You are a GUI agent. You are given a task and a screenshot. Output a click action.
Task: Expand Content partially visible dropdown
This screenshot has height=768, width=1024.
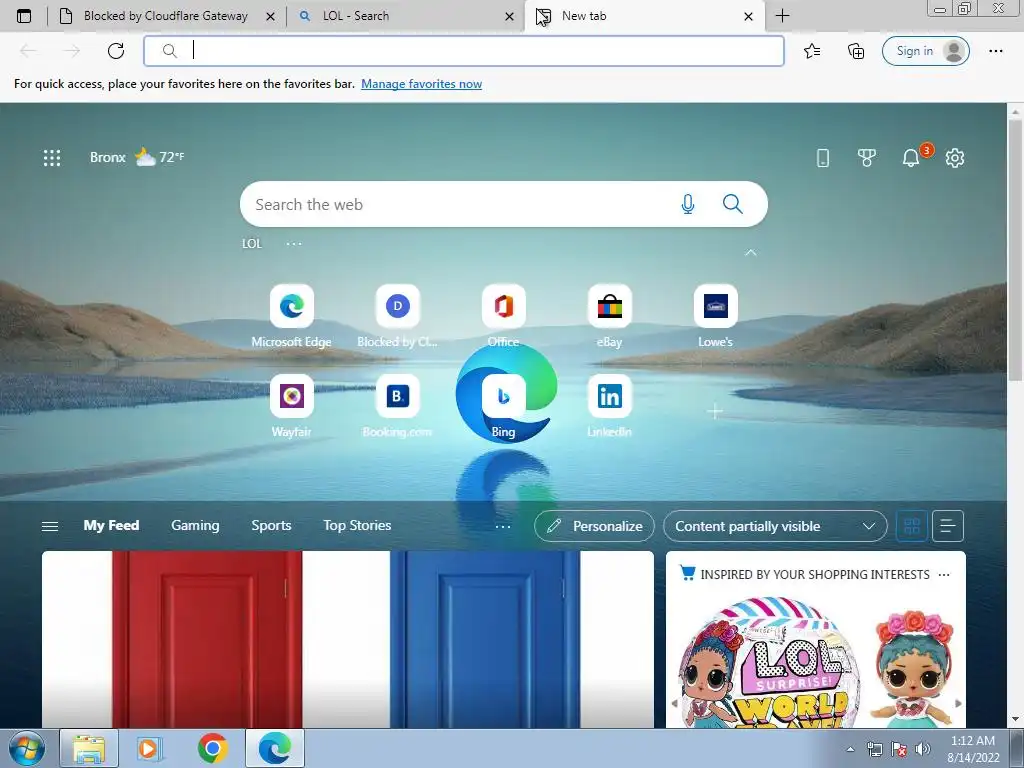pyautogui.click(x=775, y=526)
